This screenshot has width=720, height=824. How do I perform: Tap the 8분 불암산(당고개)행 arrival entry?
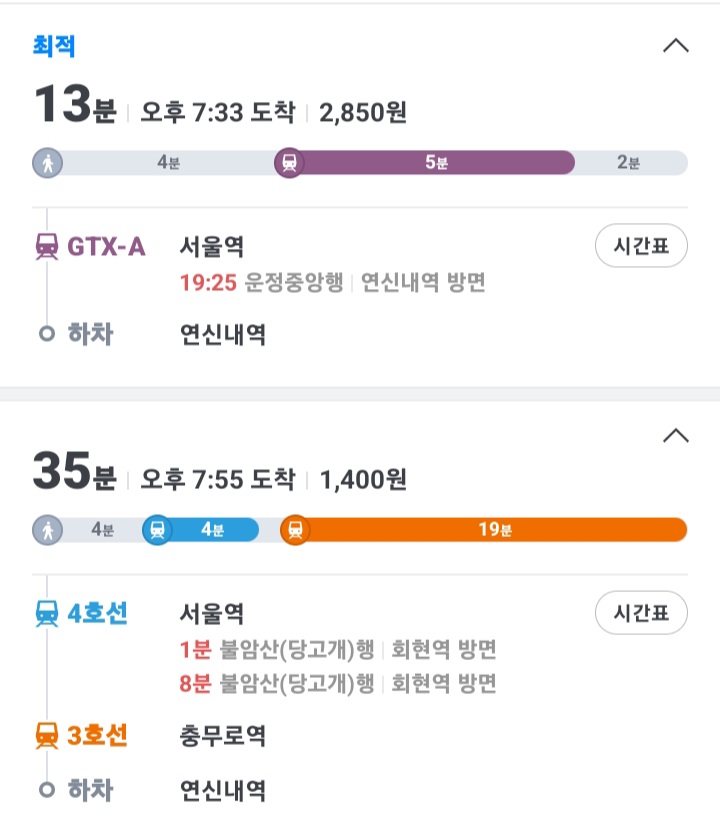(x=338, y=684)
